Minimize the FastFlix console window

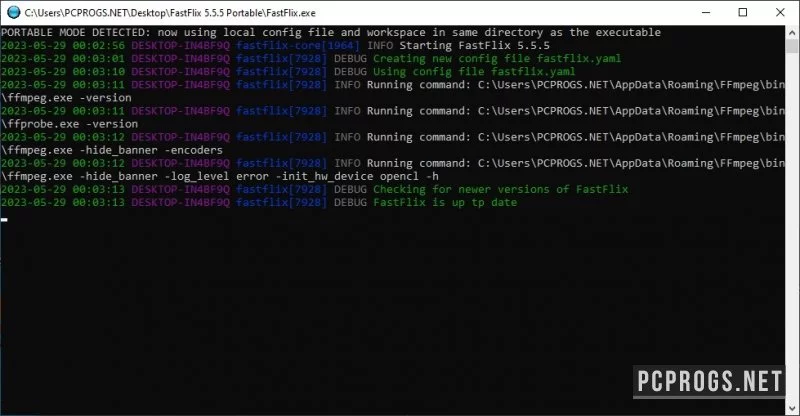pos(706,12)
